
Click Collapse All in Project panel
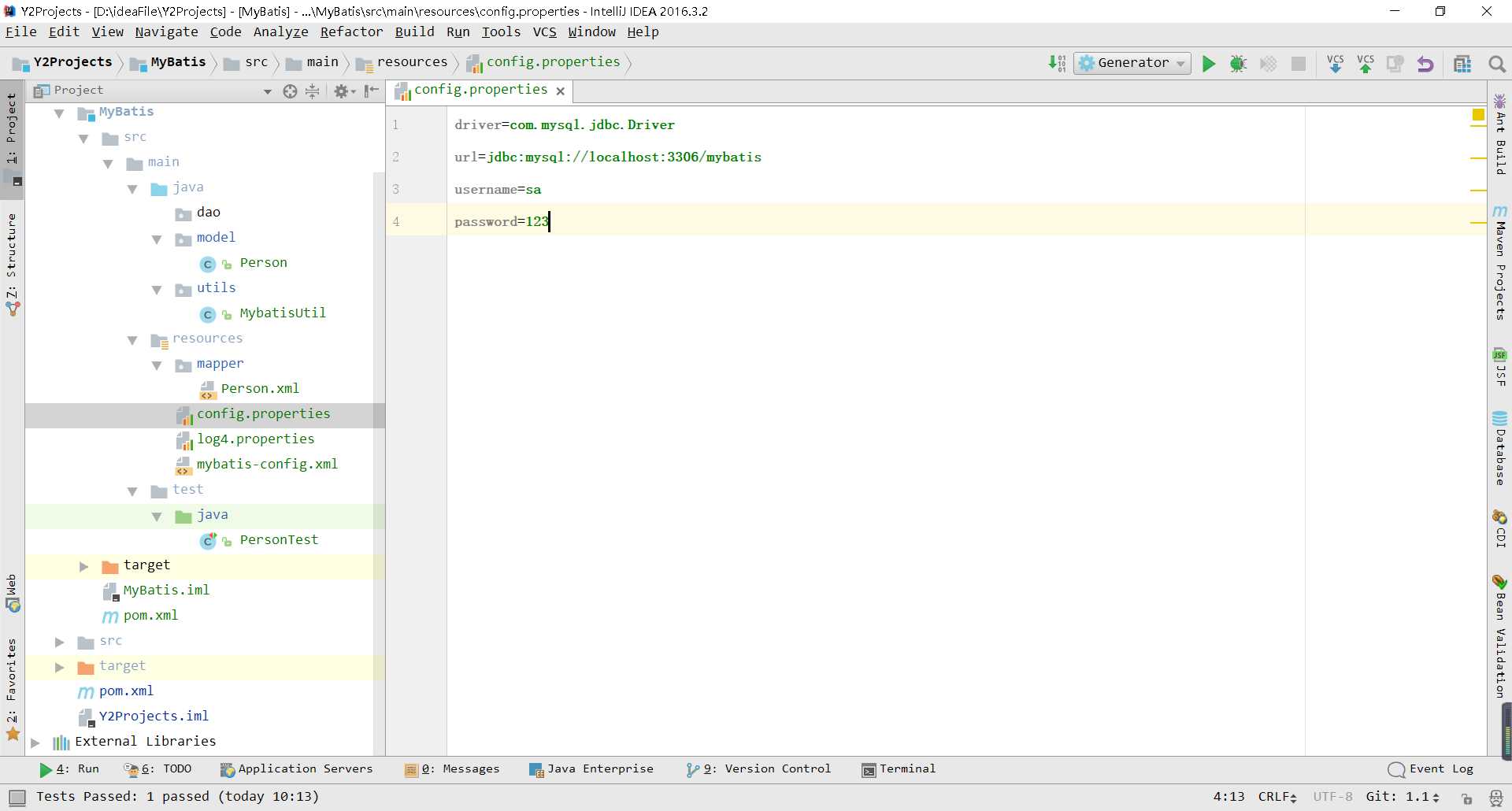click(x=313, y=91)
